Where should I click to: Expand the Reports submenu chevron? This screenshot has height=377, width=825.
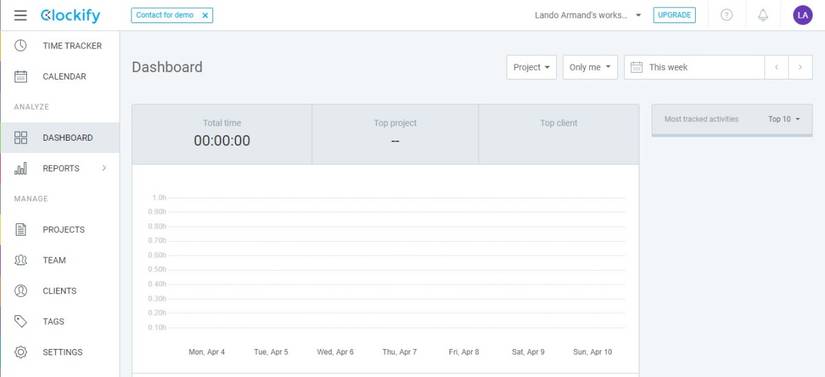104,168
